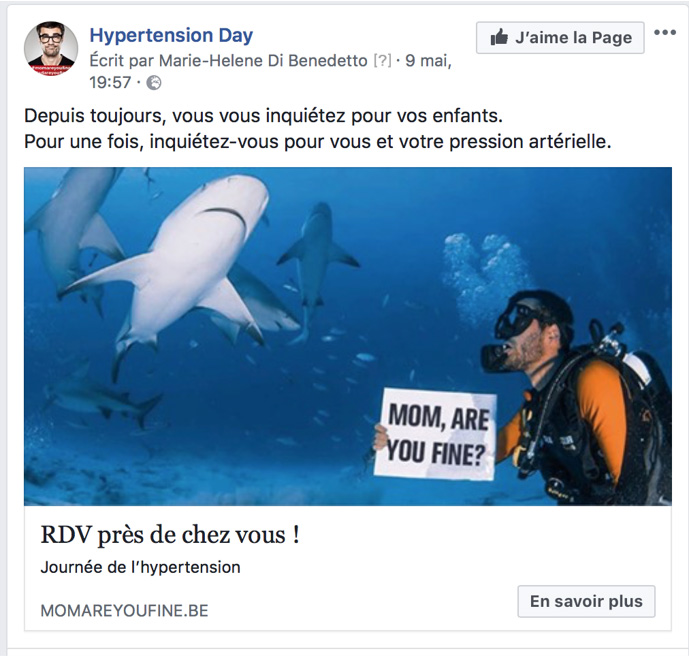This screenshot has height=656, width=689.
Task: Click the En savoir plus button
Action: (x=586, y=601)
